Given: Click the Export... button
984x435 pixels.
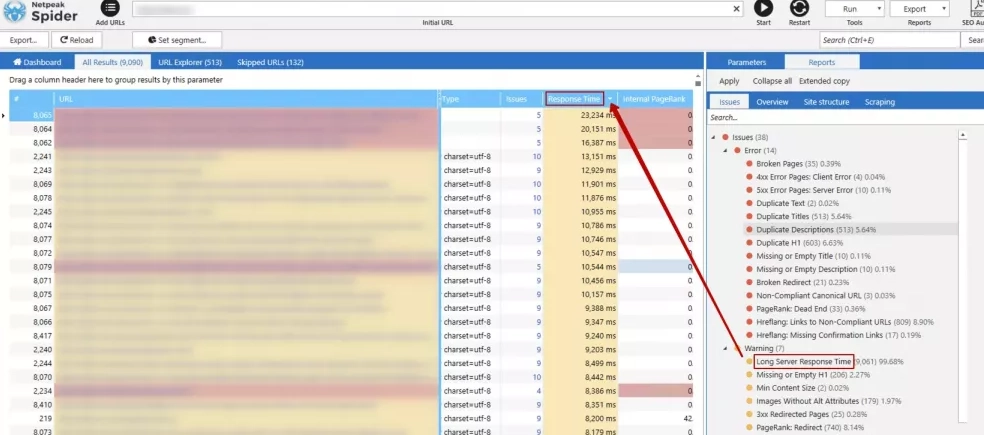Looking at the screenshot, I should point(24,40).
